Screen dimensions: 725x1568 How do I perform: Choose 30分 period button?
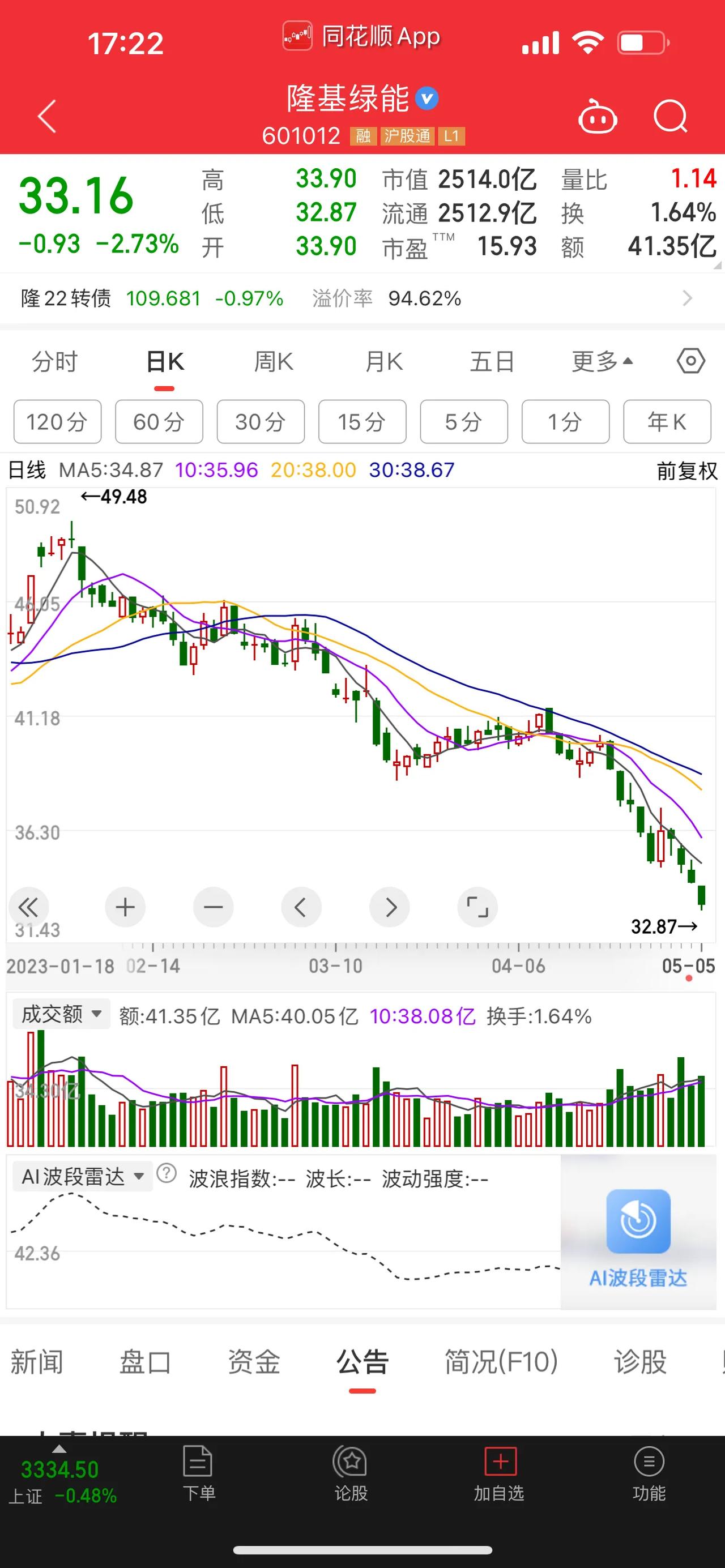(261, 421)
